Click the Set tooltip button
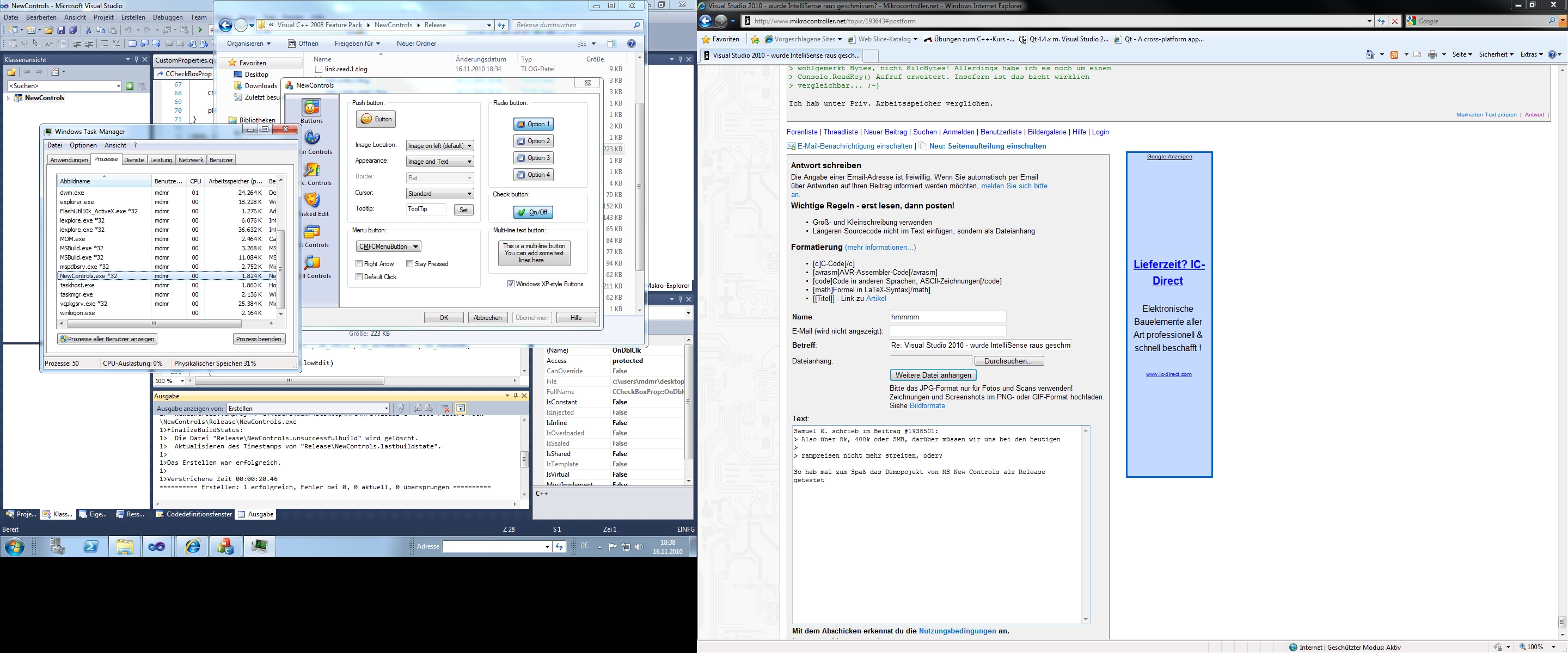The height and width of the screenshot is (653, 1568). point(464,210)
